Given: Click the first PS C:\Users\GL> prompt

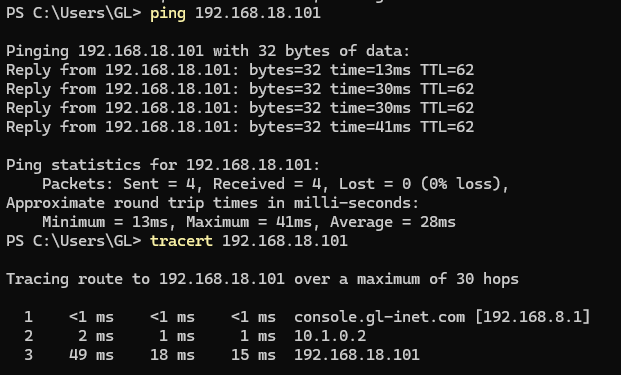Looking at the screenshot, I should (x=74, y=13).
